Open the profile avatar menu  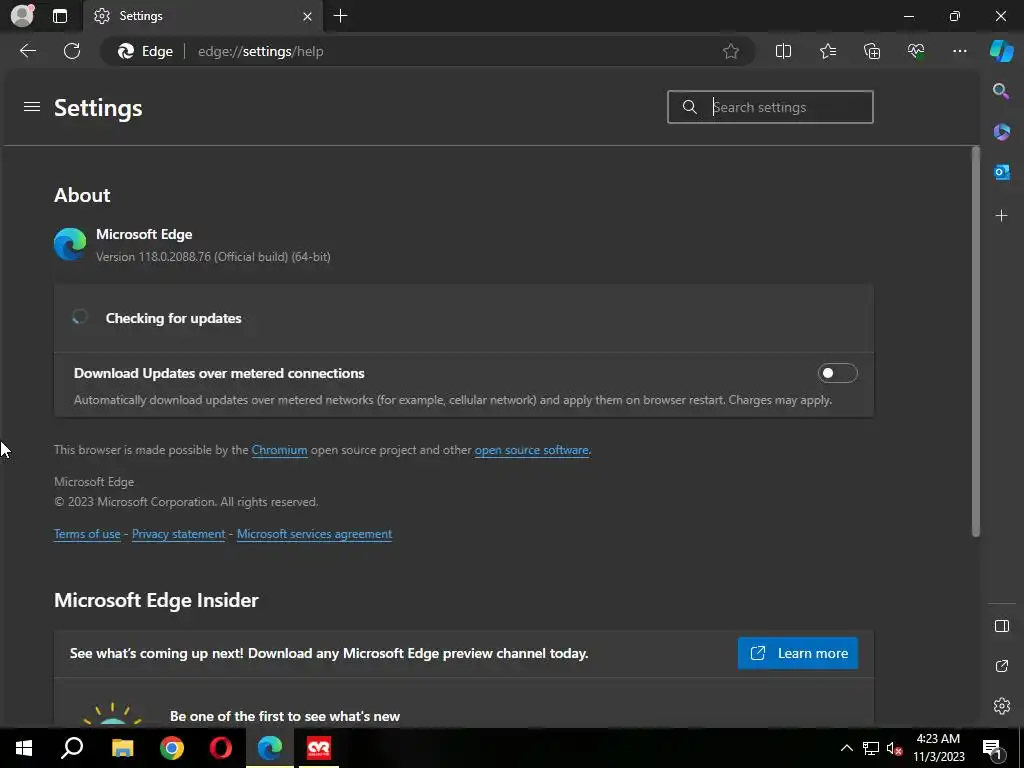click(22, 16)
